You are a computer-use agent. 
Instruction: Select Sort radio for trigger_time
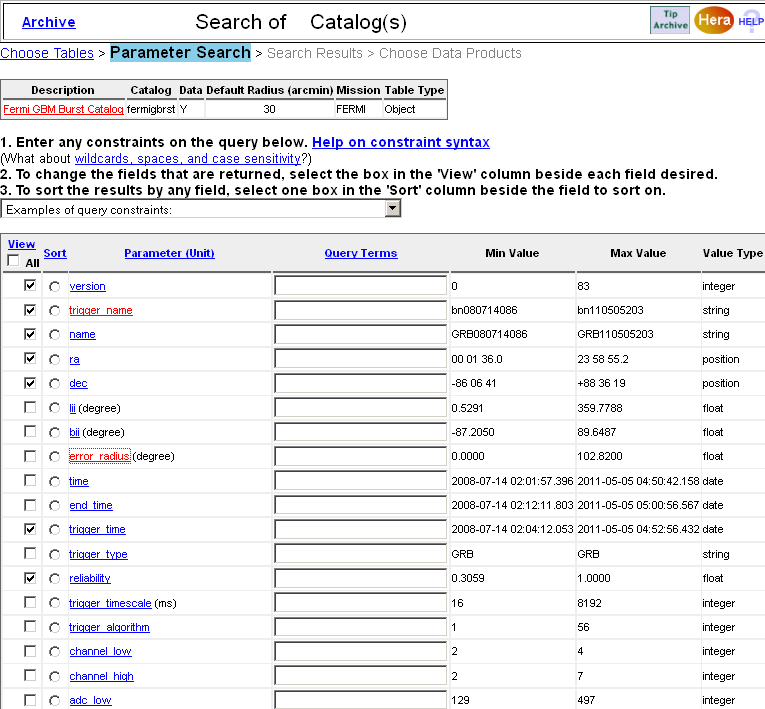[55, 530]
